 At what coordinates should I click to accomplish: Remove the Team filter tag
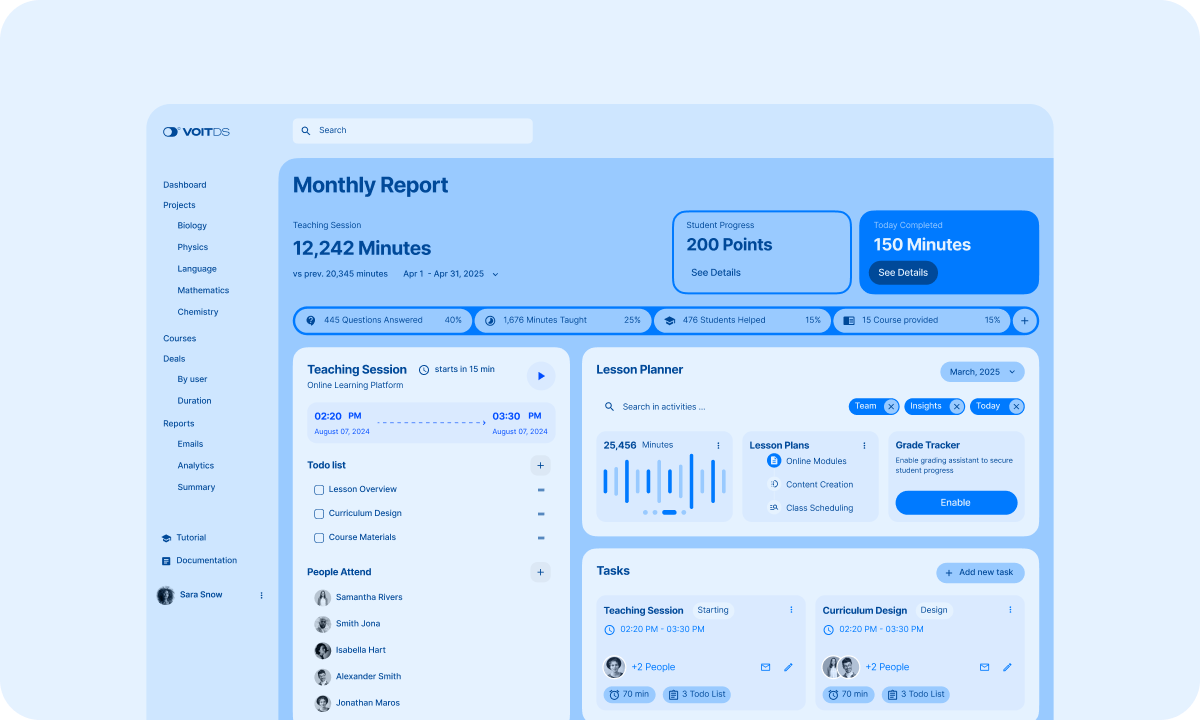tap(891, 406)
